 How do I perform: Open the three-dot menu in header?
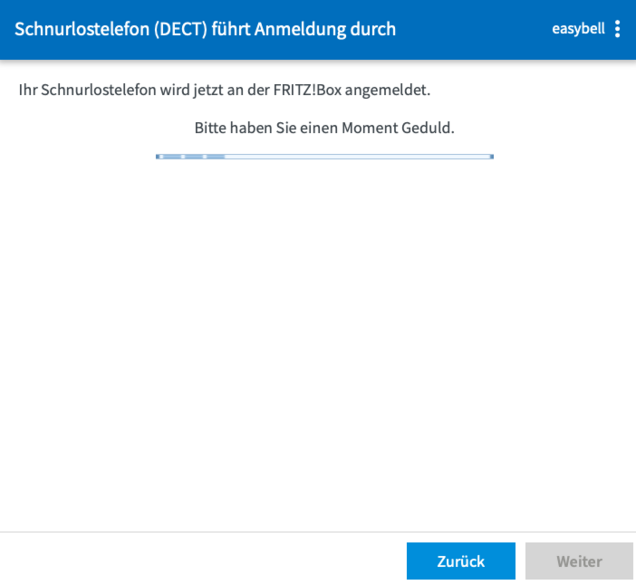pyautogui.click(x=617, y=29)
